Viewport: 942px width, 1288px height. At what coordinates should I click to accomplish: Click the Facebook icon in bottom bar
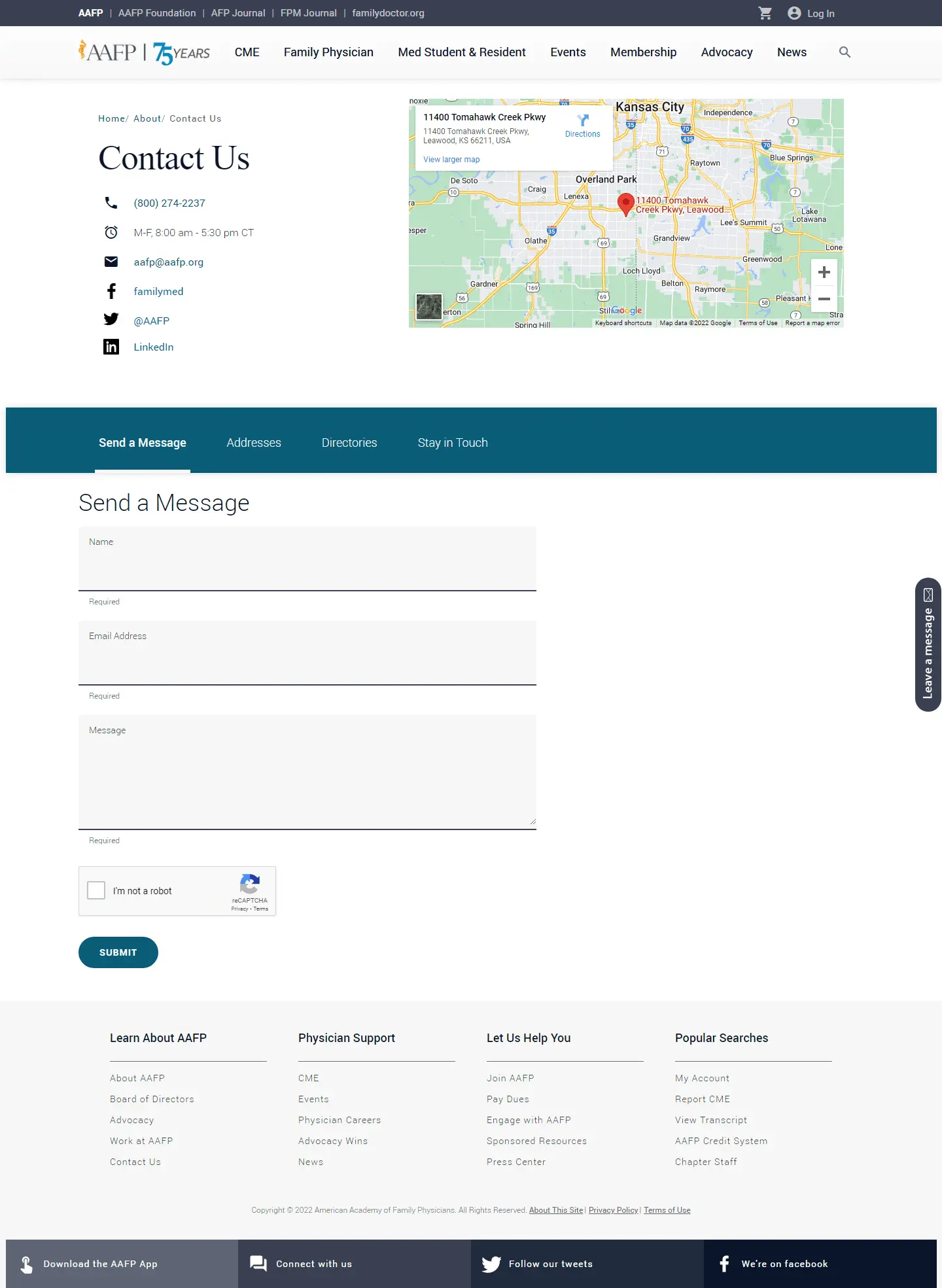coord(724,1264)
